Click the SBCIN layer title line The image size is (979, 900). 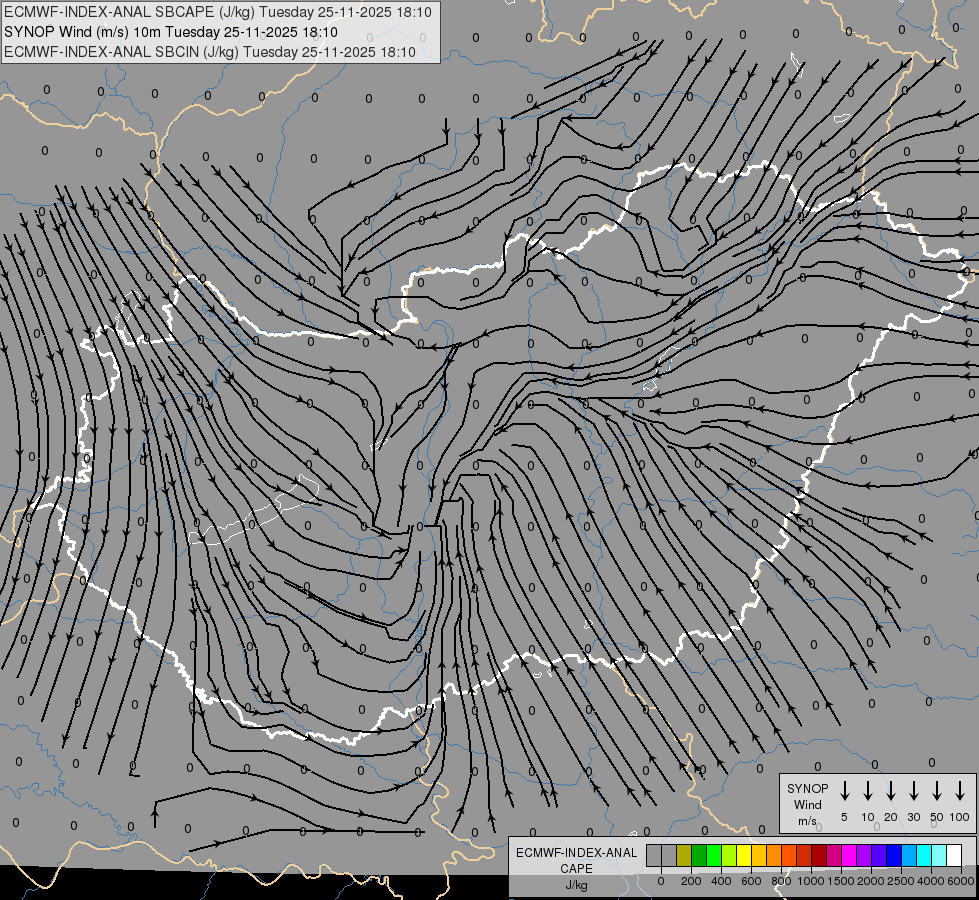coord(210,51)
